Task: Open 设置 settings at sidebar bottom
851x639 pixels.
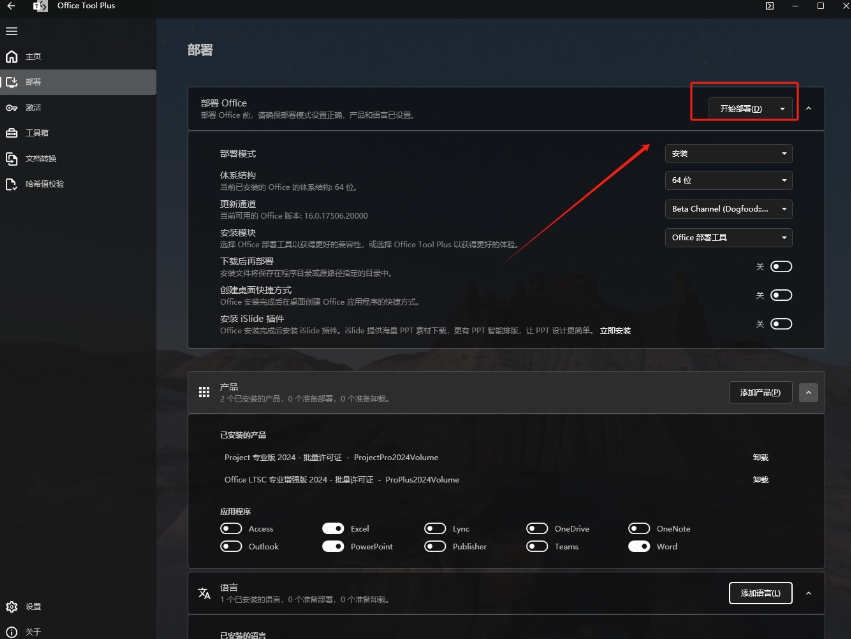Action: point(78,606)
